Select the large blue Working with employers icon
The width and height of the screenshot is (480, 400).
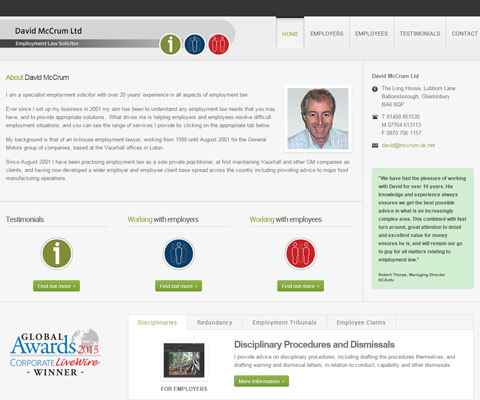coord(179,253)
